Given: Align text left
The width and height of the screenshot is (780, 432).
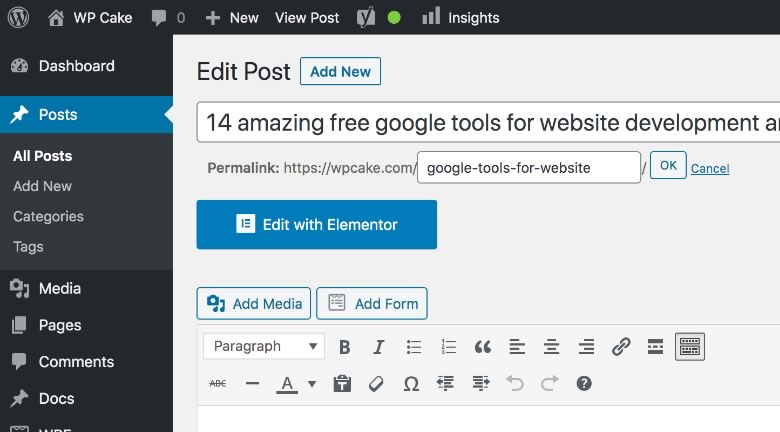Looking at the screenshot, I should point(517,347).
